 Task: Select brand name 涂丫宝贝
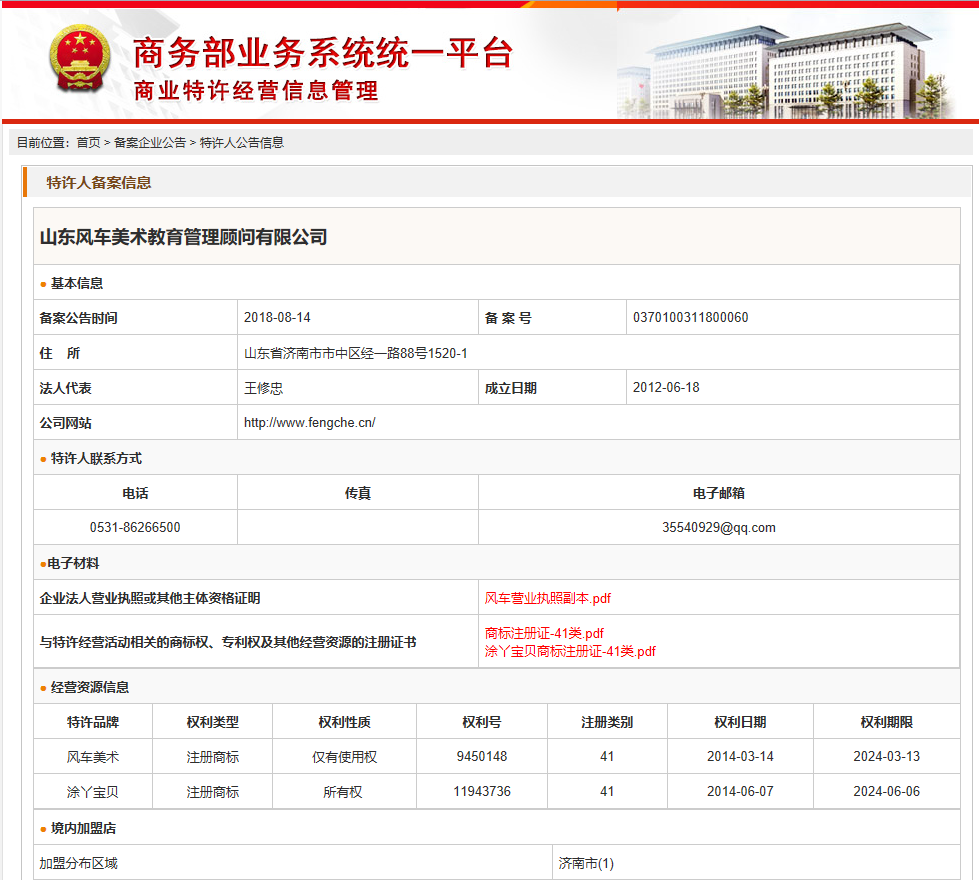click(x=93, y=792)
